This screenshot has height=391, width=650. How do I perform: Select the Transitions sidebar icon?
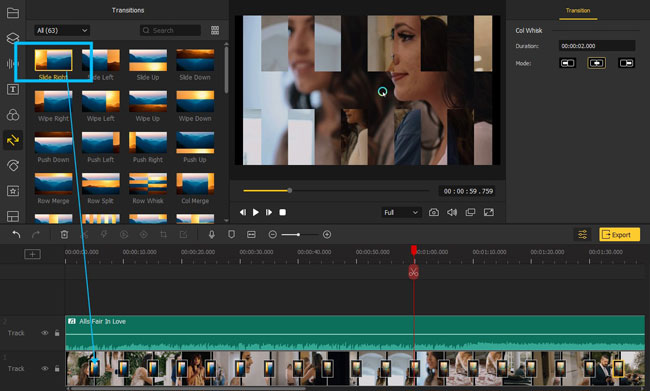pos(13,140)
